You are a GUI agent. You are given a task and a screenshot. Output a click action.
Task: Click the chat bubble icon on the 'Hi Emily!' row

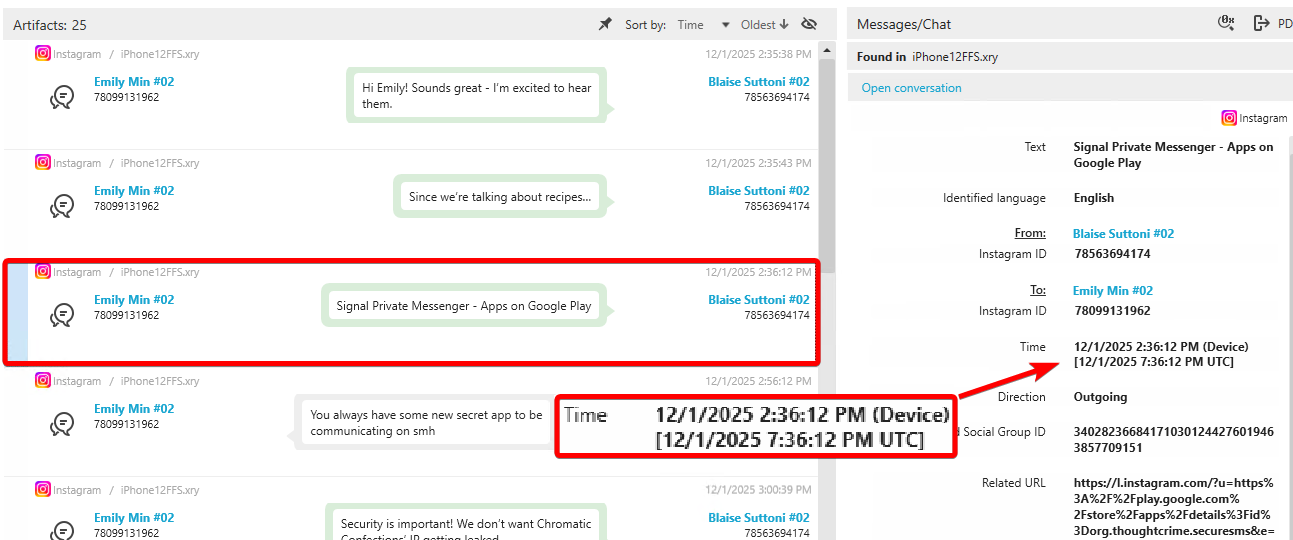click(x=62, y=97)
